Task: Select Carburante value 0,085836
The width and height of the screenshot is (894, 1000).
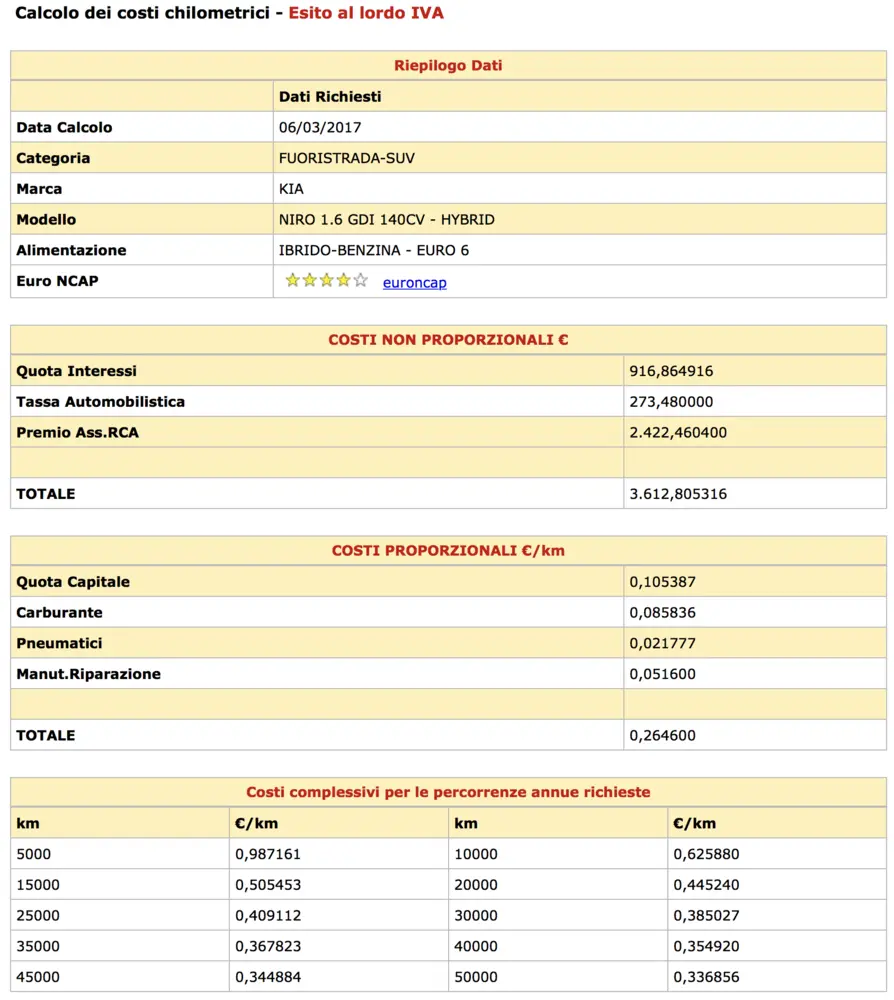Action: click(x=663, y=612)
